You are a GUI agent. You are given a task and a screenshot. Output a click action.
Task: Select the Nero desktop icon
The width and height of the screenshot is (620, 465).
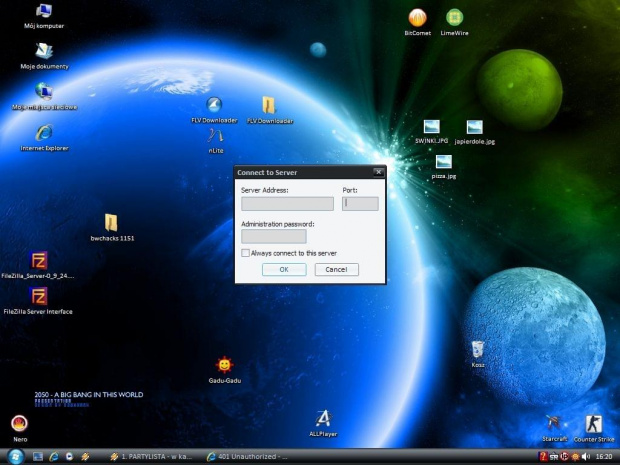click(x=18, y=423)
